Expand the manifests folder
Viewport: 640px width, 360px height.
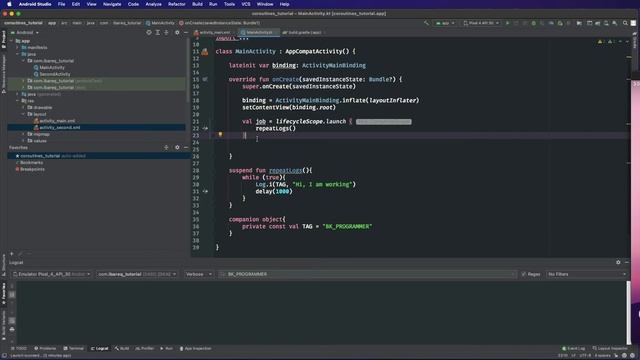click(x=18, y=47)
